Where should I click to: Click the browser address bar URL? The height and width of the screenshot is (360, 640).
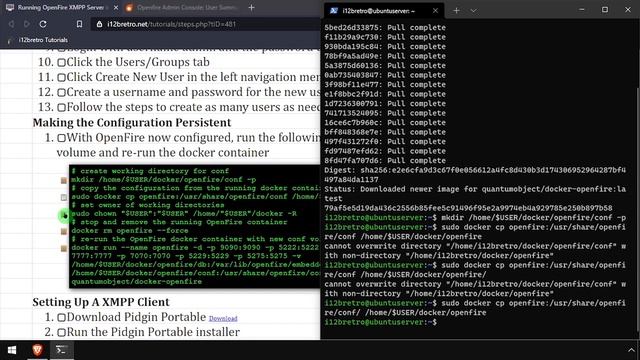171,24
